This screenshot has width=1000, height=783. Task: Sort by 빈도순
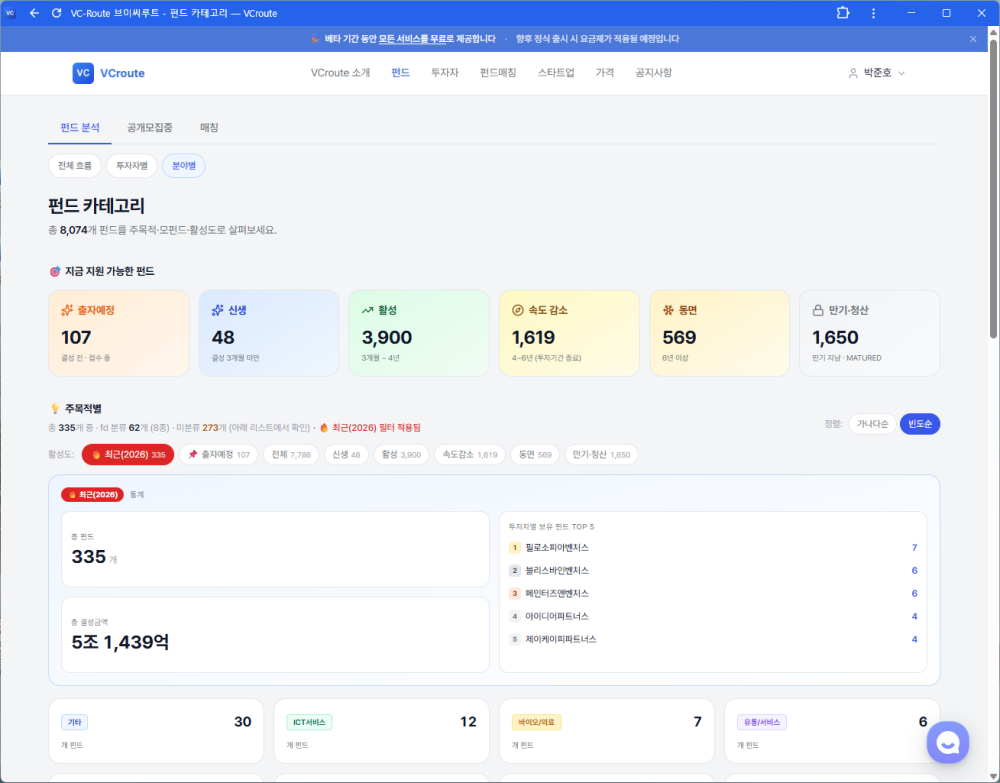coord(920,424)
